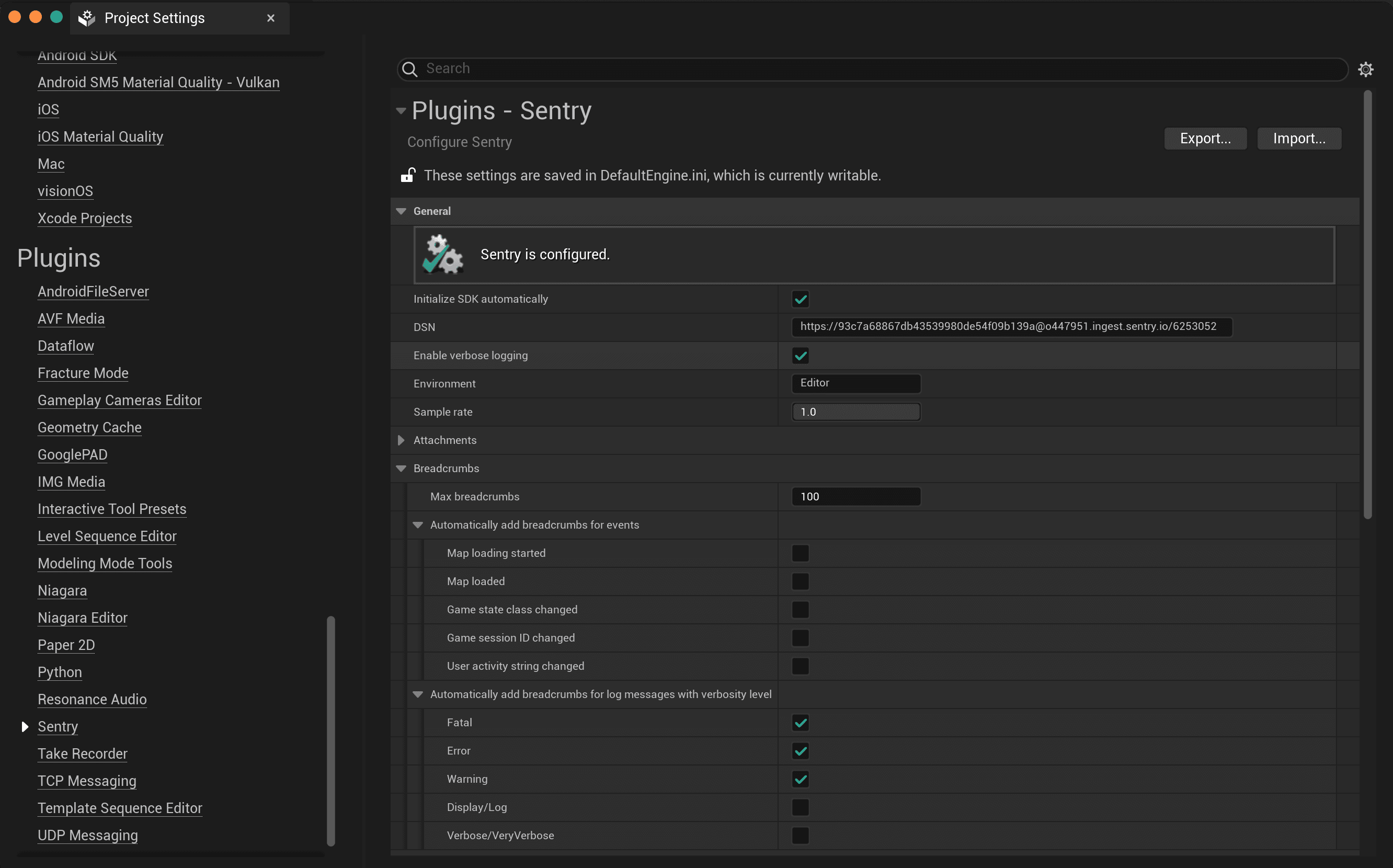
Task: Click the Max breadcrumbs value 100
Action: [856, 497]
